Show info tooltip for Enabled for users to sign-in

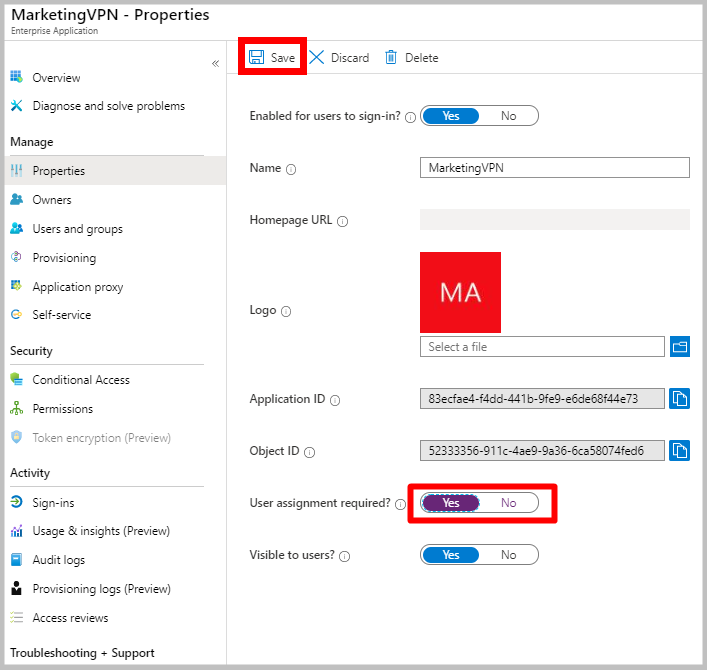point(410,117)
